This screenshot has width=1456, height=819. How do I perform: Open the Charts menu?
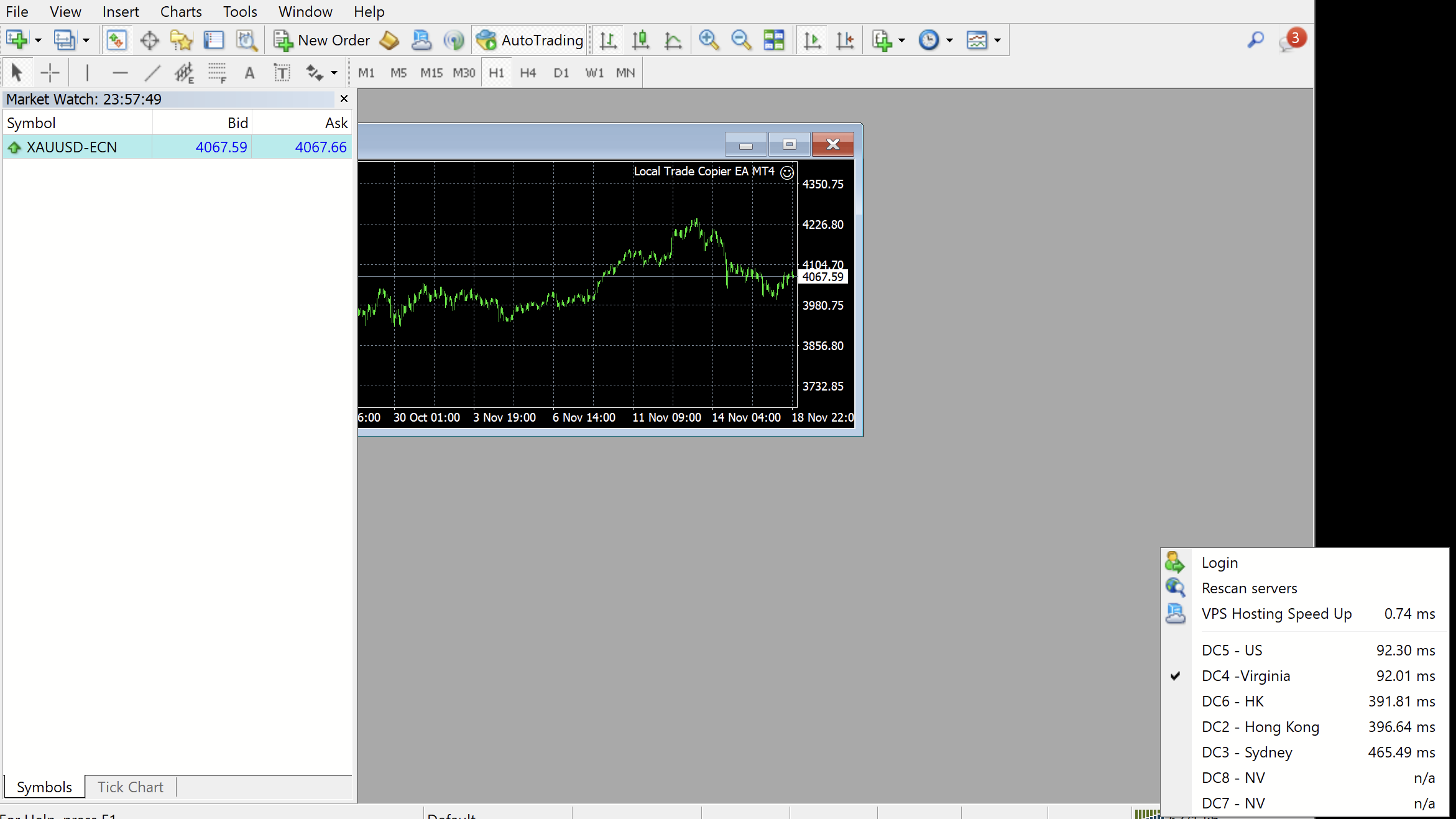pyautogui.click(x=181, y=12)
